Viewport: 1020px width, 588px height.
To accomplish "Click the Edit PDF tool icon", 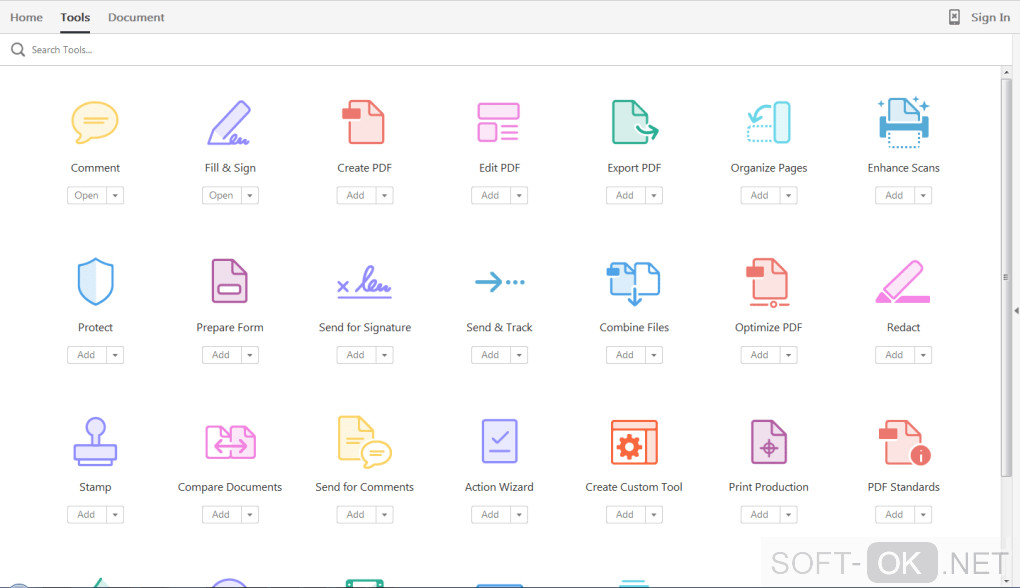I will click(x=498, y=122).
